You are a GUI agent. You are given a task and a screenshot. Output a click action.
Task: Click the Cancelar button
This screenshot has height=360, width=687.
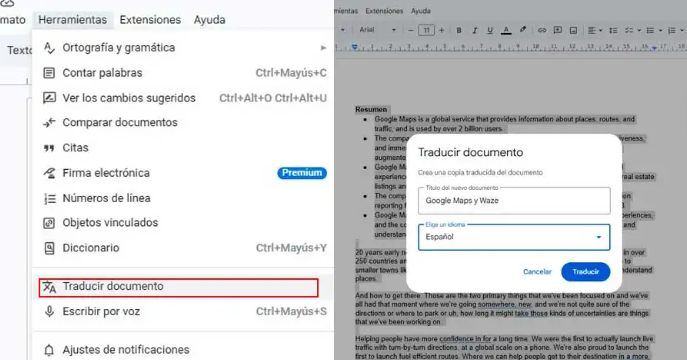(537, 272)
